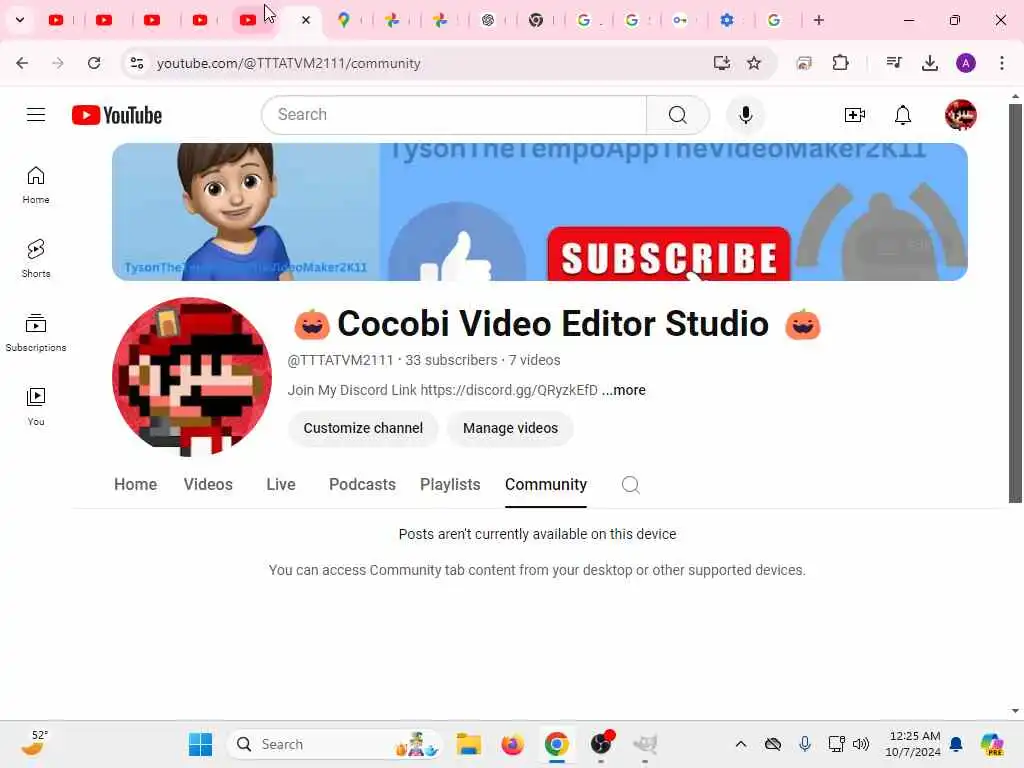This screenshot has height=768, width=1024.
Task: Reload the current page
Action: pyautogui.click(x=94, y=63)
